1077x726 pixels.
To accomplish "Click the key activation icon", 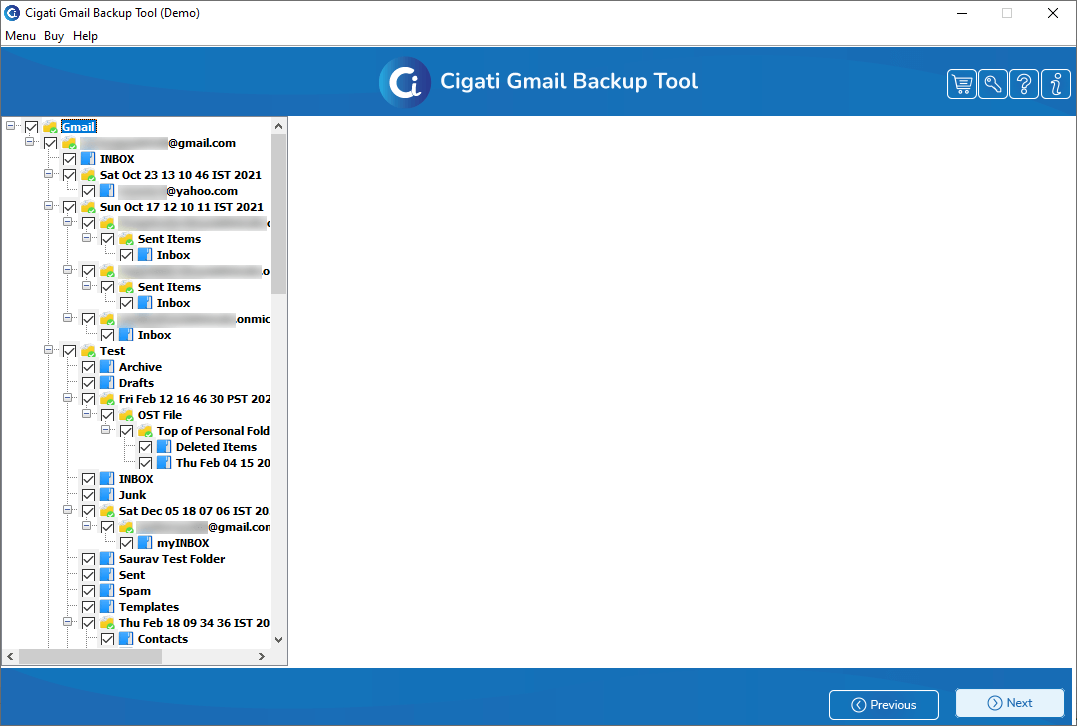I will click(x=993, y=84).
